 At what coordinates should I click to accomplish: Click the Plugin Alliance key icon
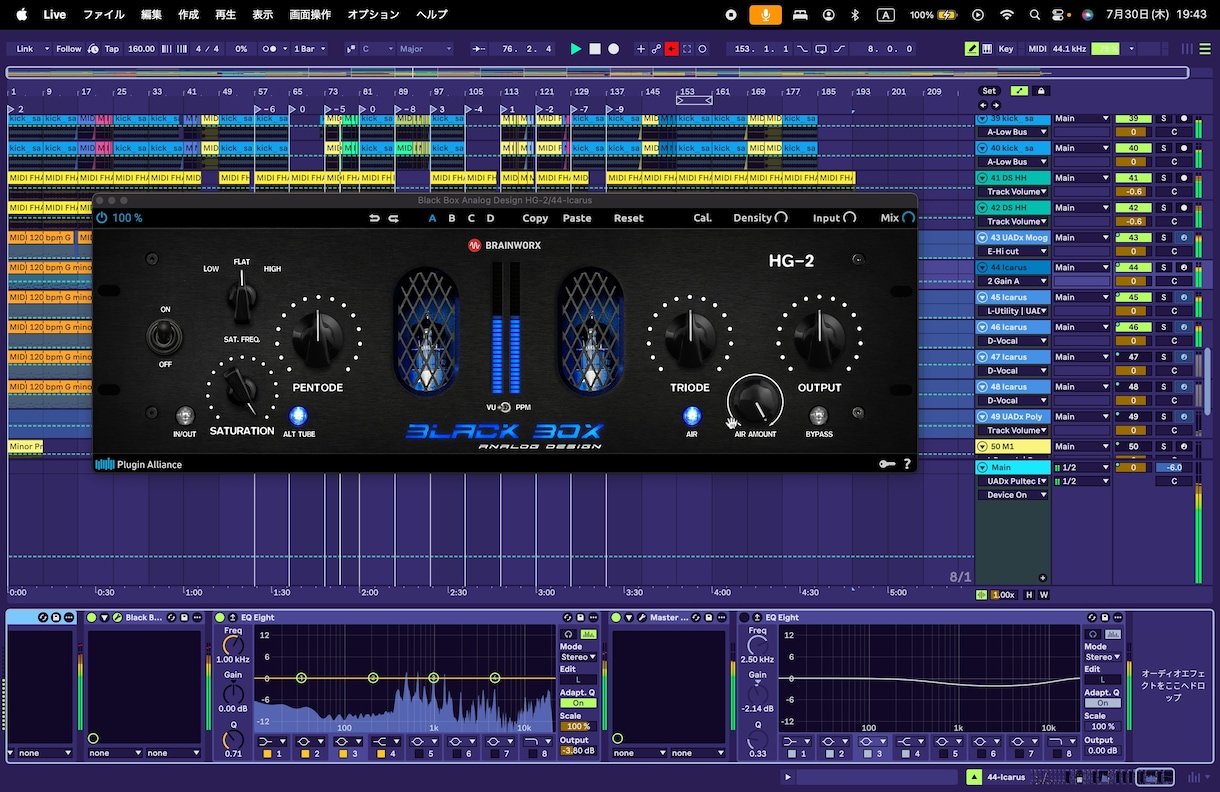tap(887, 464)
